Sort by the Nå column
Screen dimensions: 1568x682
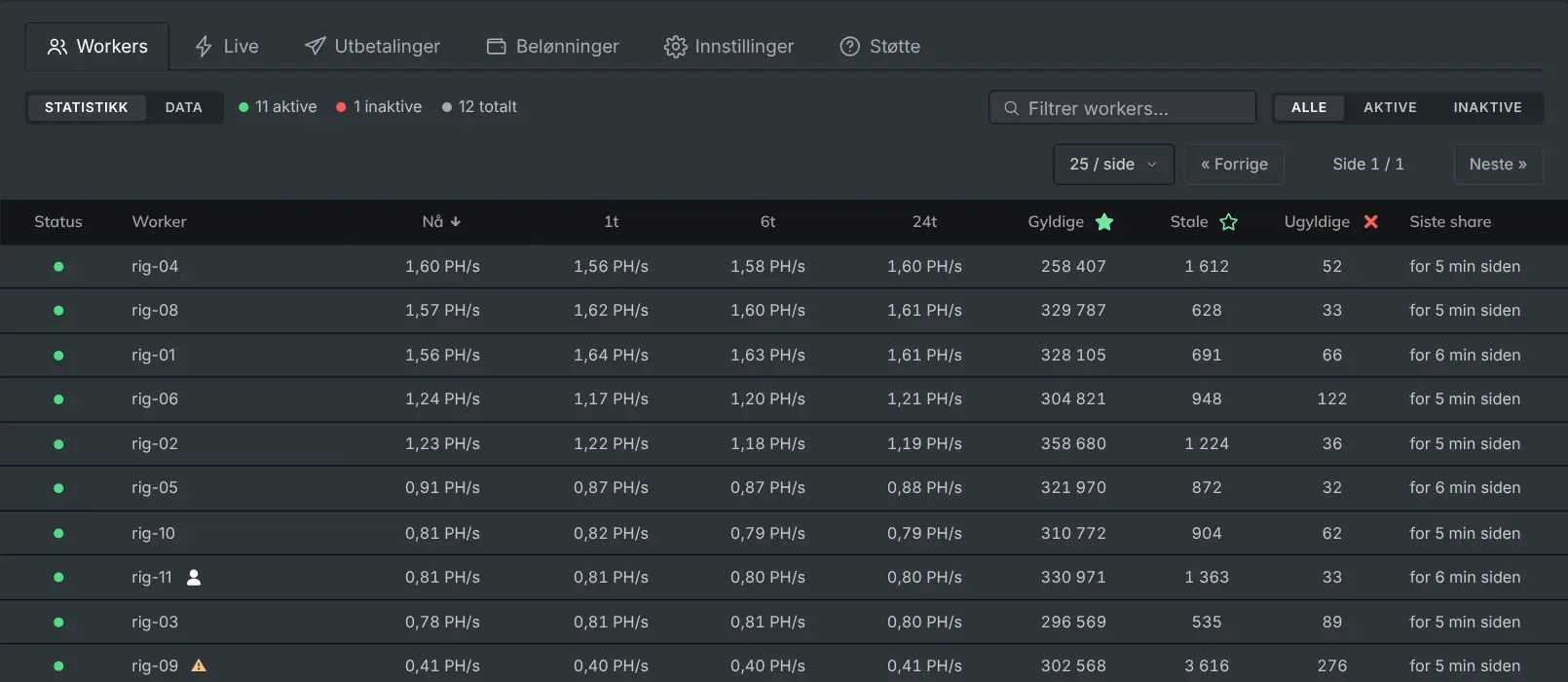pyautogui.click(x=442, y=222)
